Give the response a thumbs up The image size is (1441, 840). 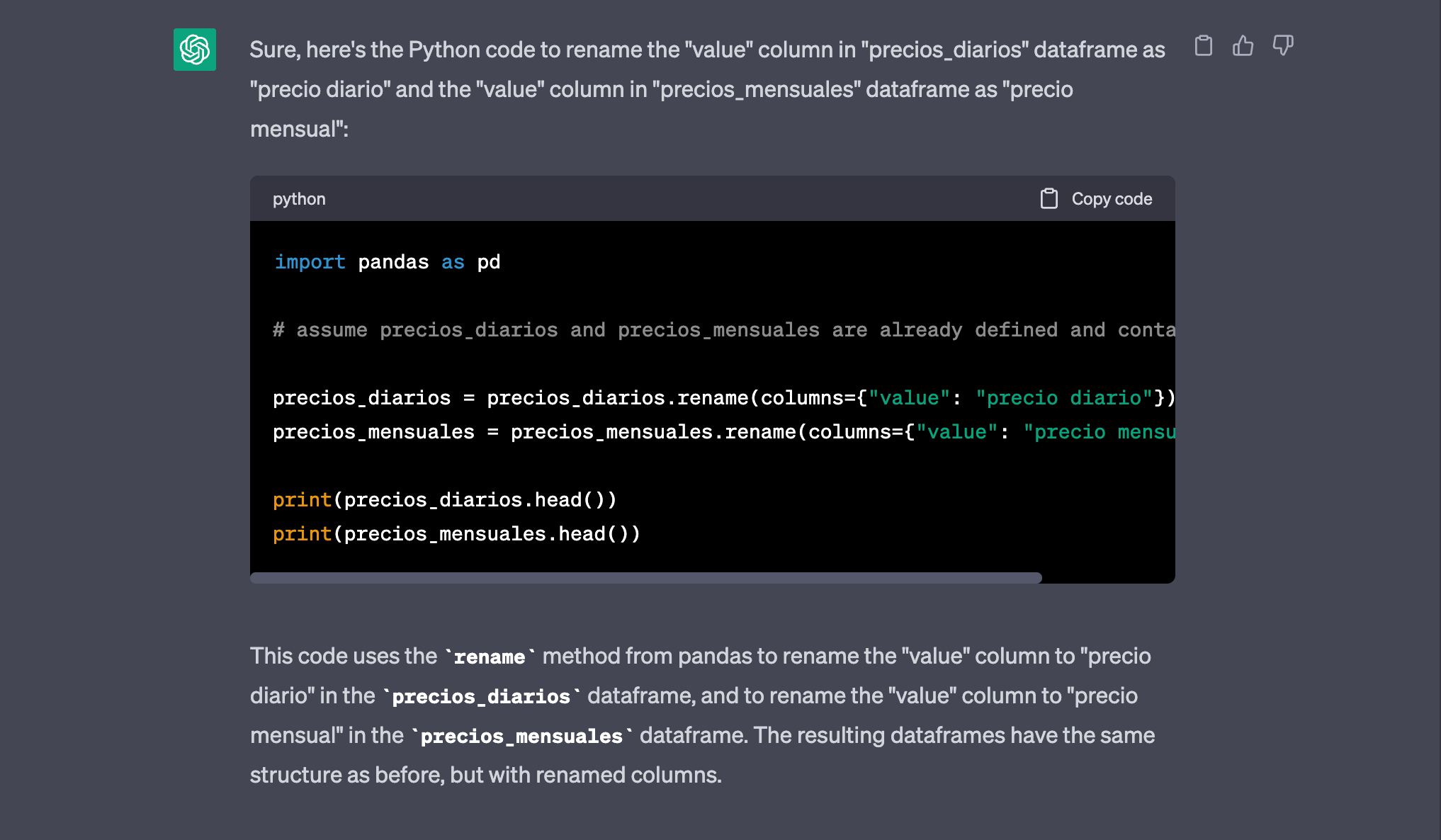click(1243, 46)
